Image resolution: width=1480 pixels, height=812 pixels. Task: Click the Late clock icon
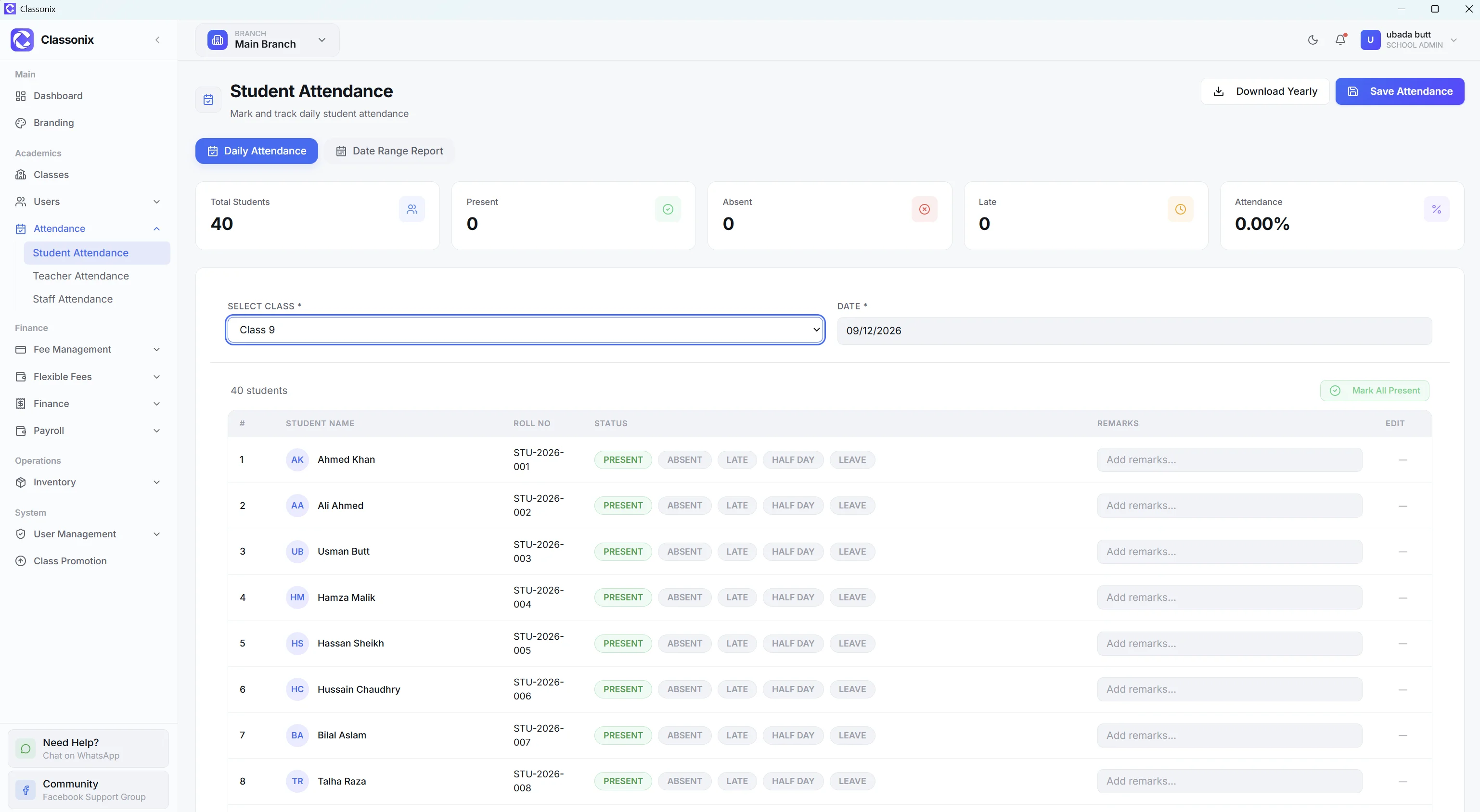point(1180,209)
